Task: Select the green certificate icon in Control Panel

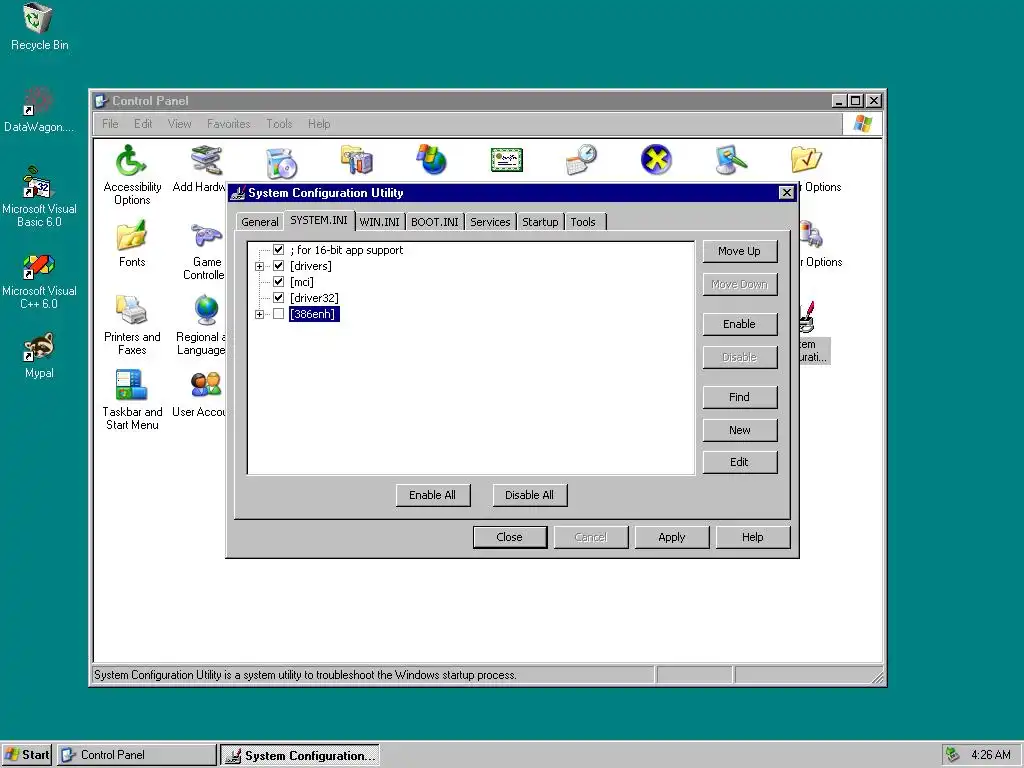Action: pyautogui.click(x=507, y=160)
